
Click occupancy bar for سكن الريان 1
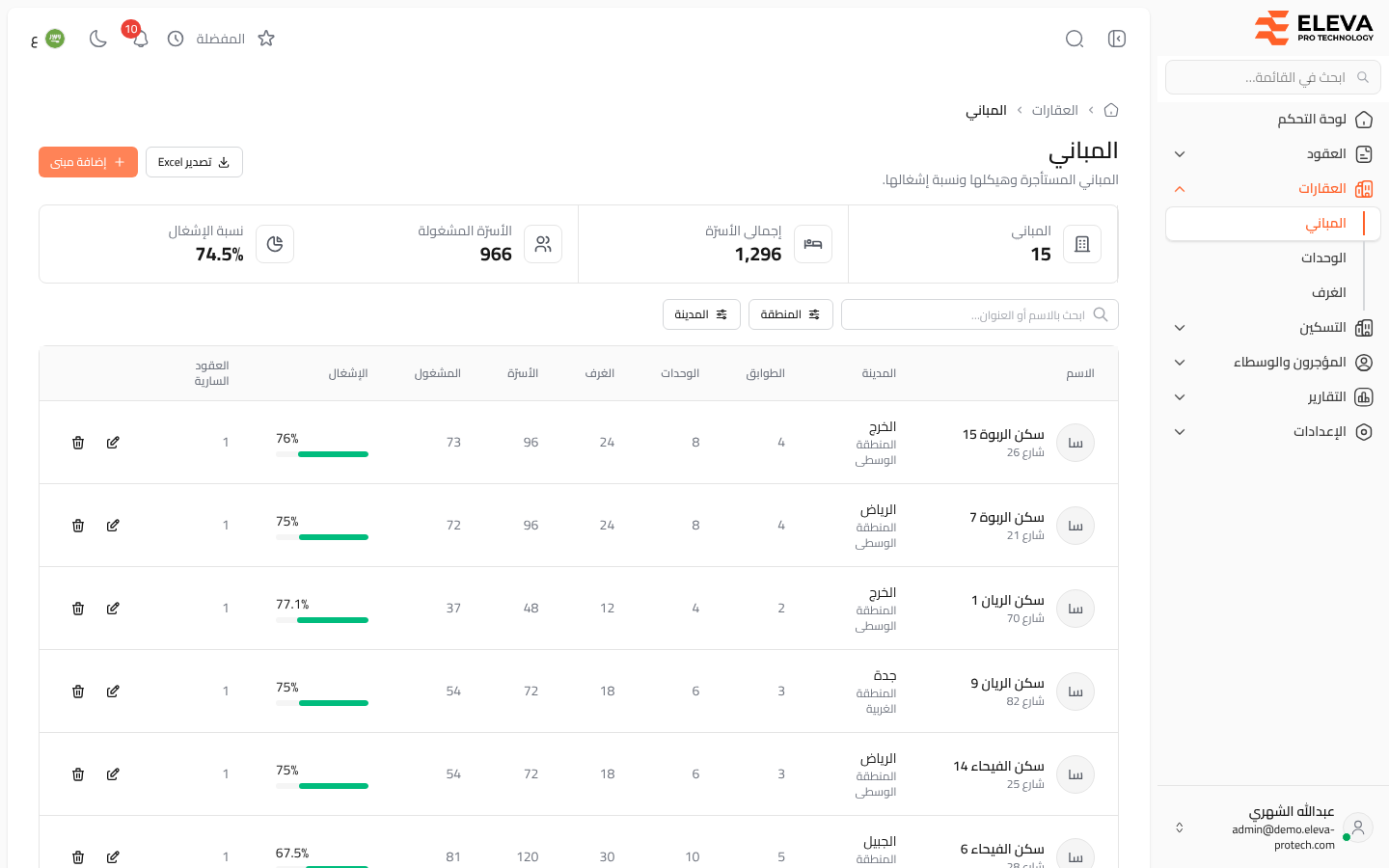point(322,620)
